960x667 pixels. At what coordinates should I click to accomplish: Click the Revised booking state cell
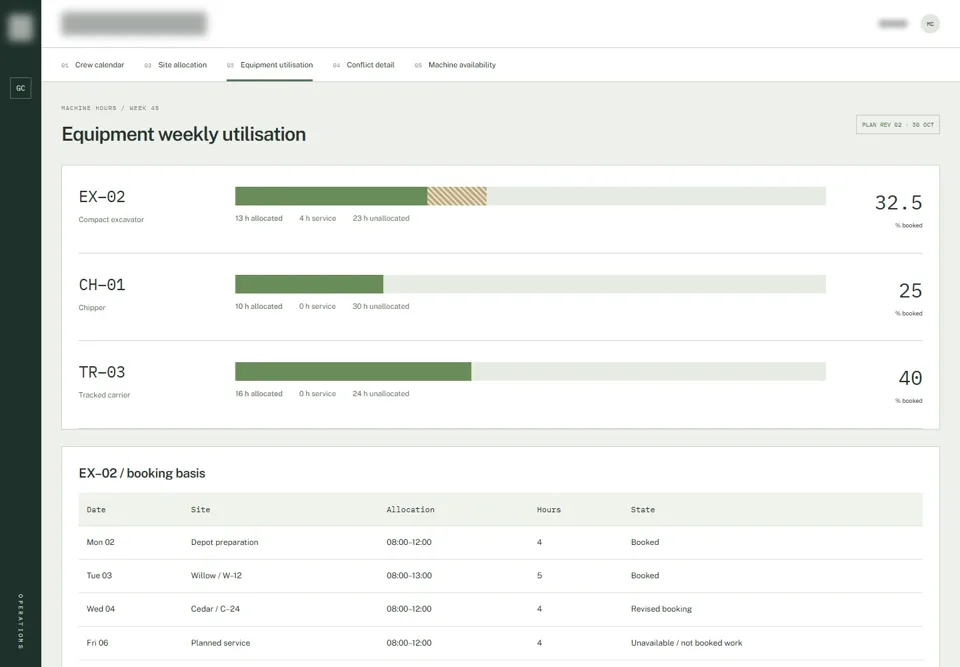[661, 609]
